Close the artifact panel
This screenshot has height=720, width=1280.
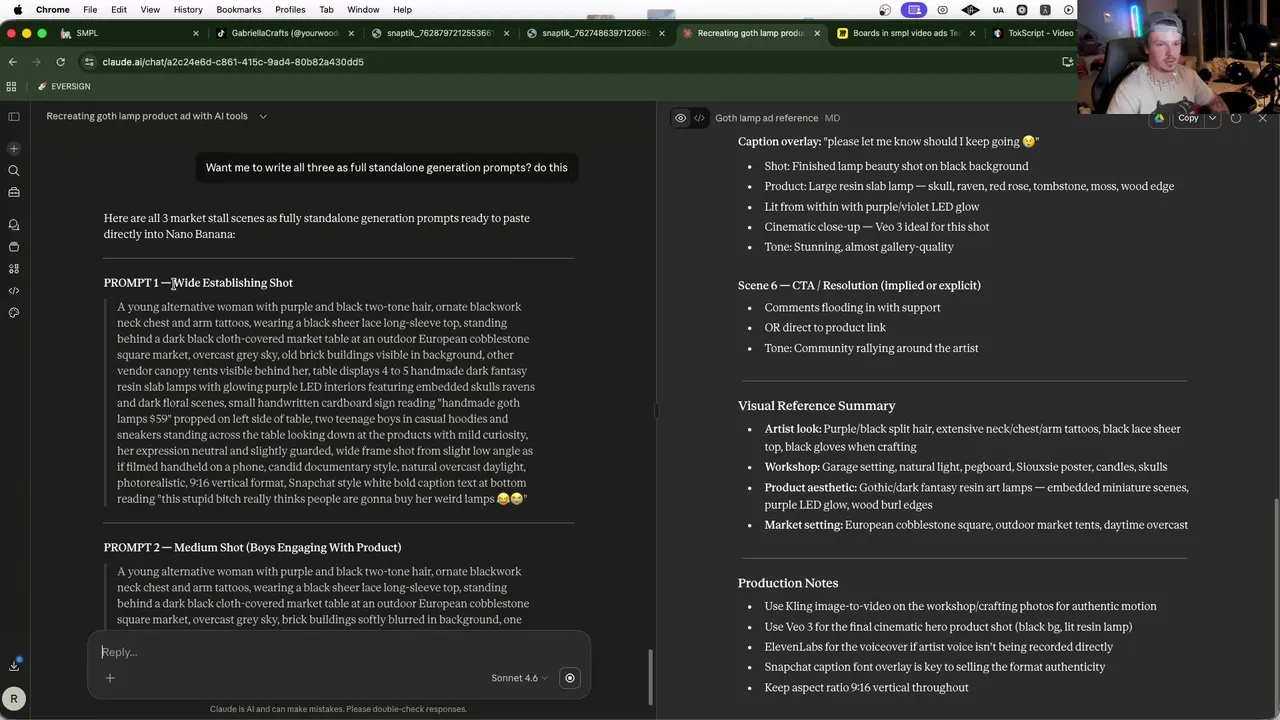coord(1262,118)
